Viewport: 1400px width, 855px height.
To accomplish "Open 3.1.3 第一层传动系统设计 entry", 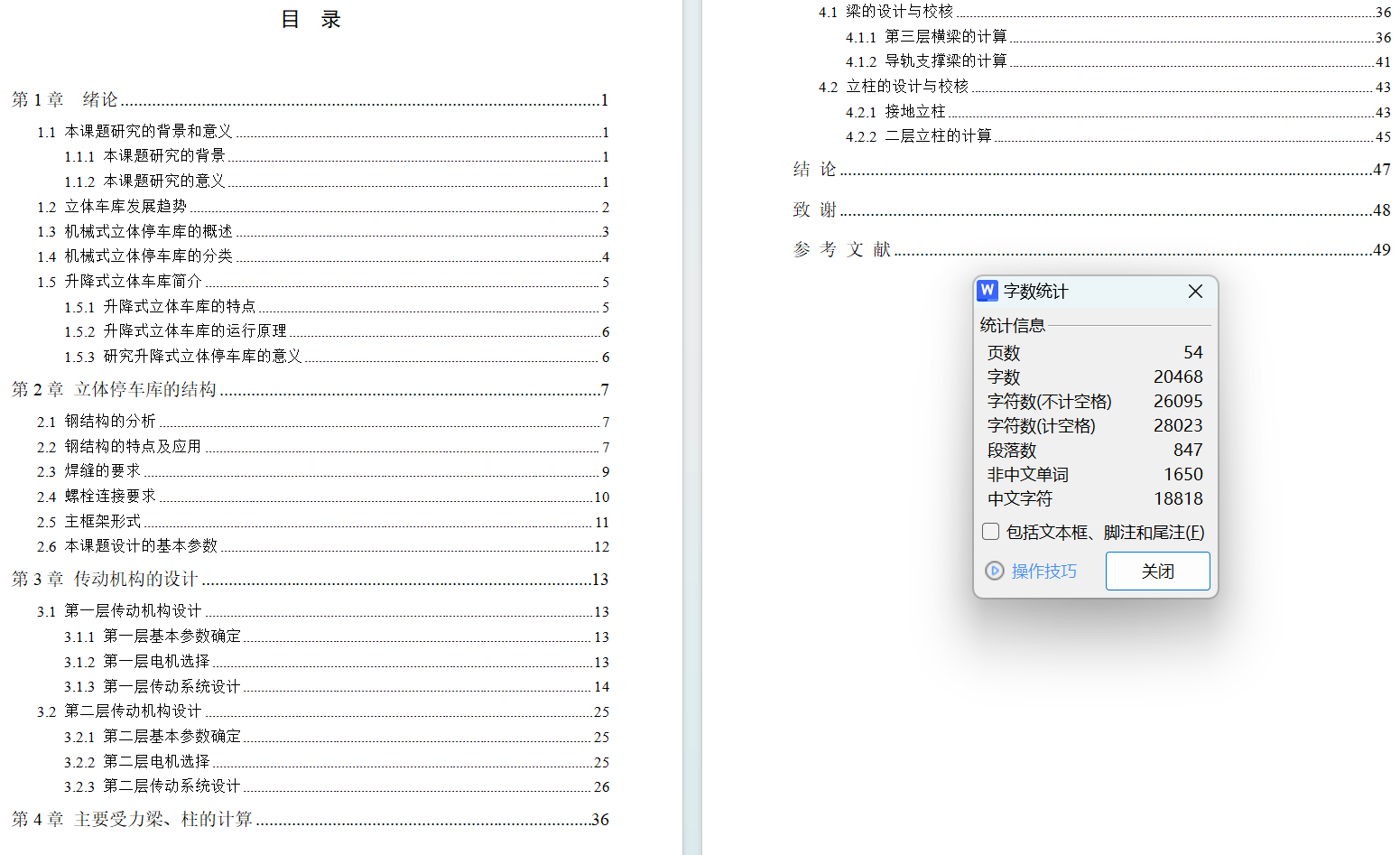I will (x=337, y=687).
